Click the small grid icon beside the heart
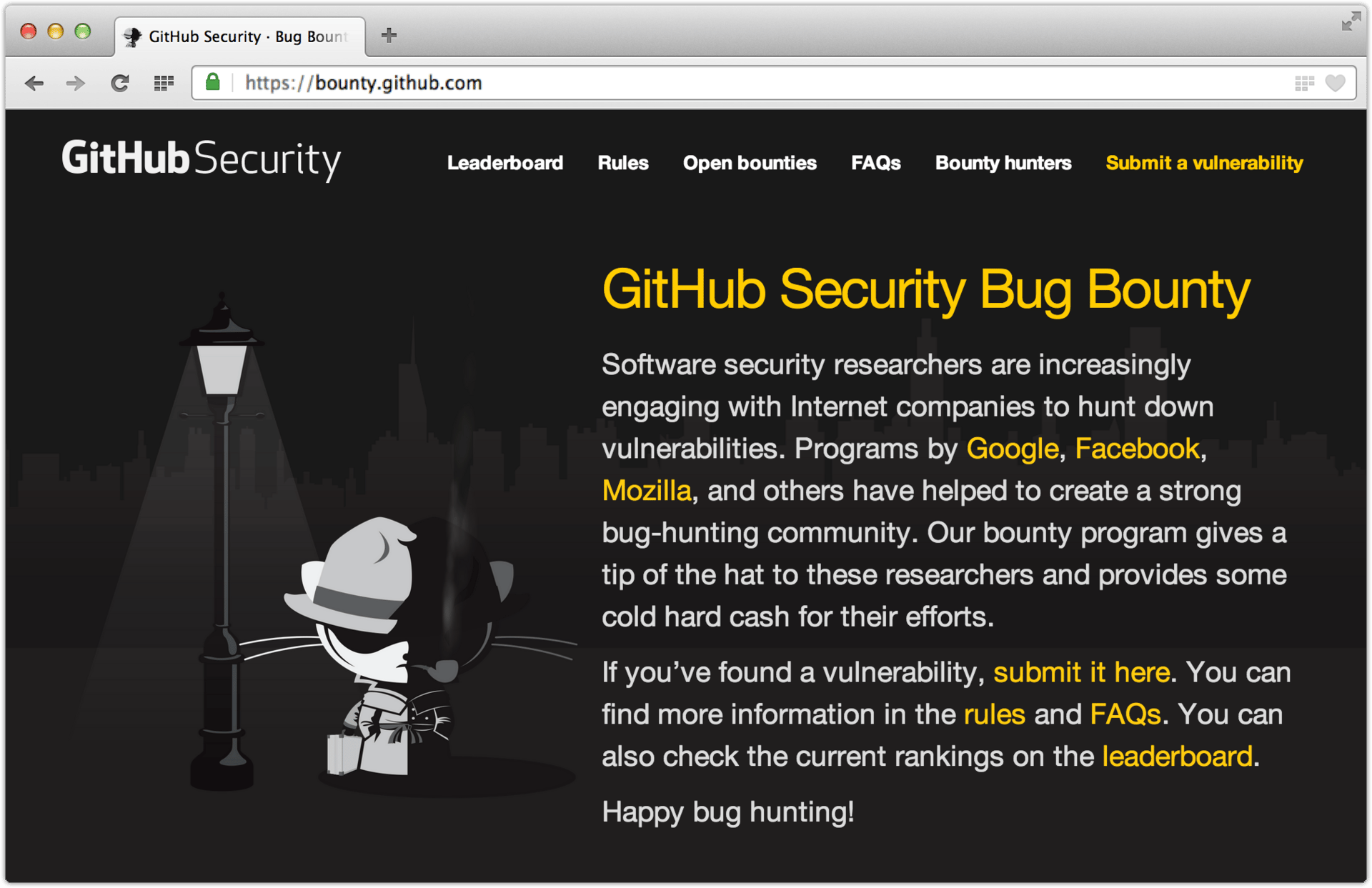 (x=1304, y=84)
